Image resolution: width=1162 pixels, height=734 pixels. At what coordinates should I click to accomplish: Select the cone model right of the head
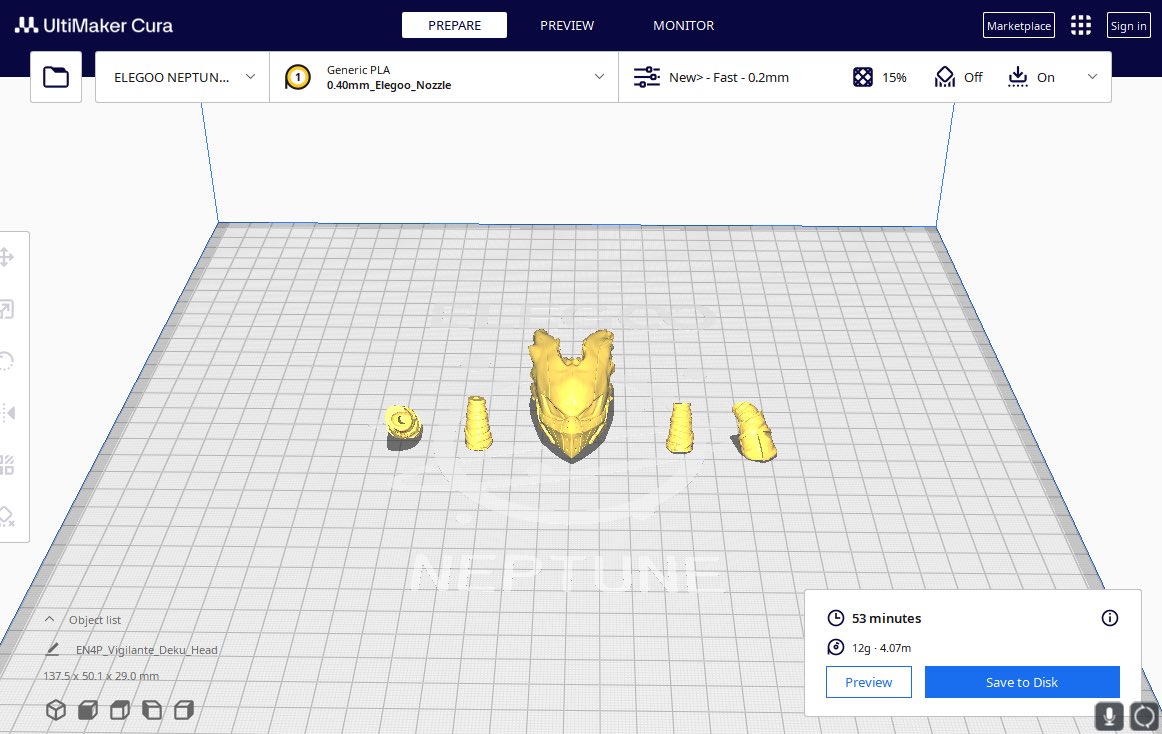pyautogui.click(x=680, y=427)
